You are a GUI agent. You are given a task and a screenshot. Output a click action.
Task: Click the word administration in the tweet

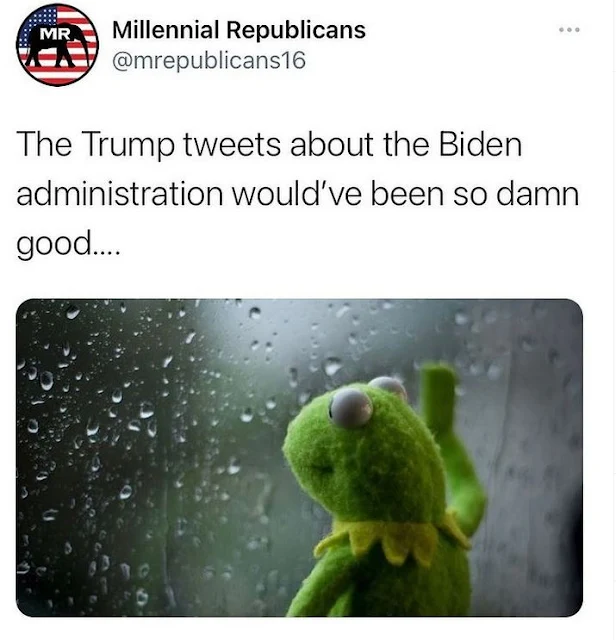tap(120, 193)
